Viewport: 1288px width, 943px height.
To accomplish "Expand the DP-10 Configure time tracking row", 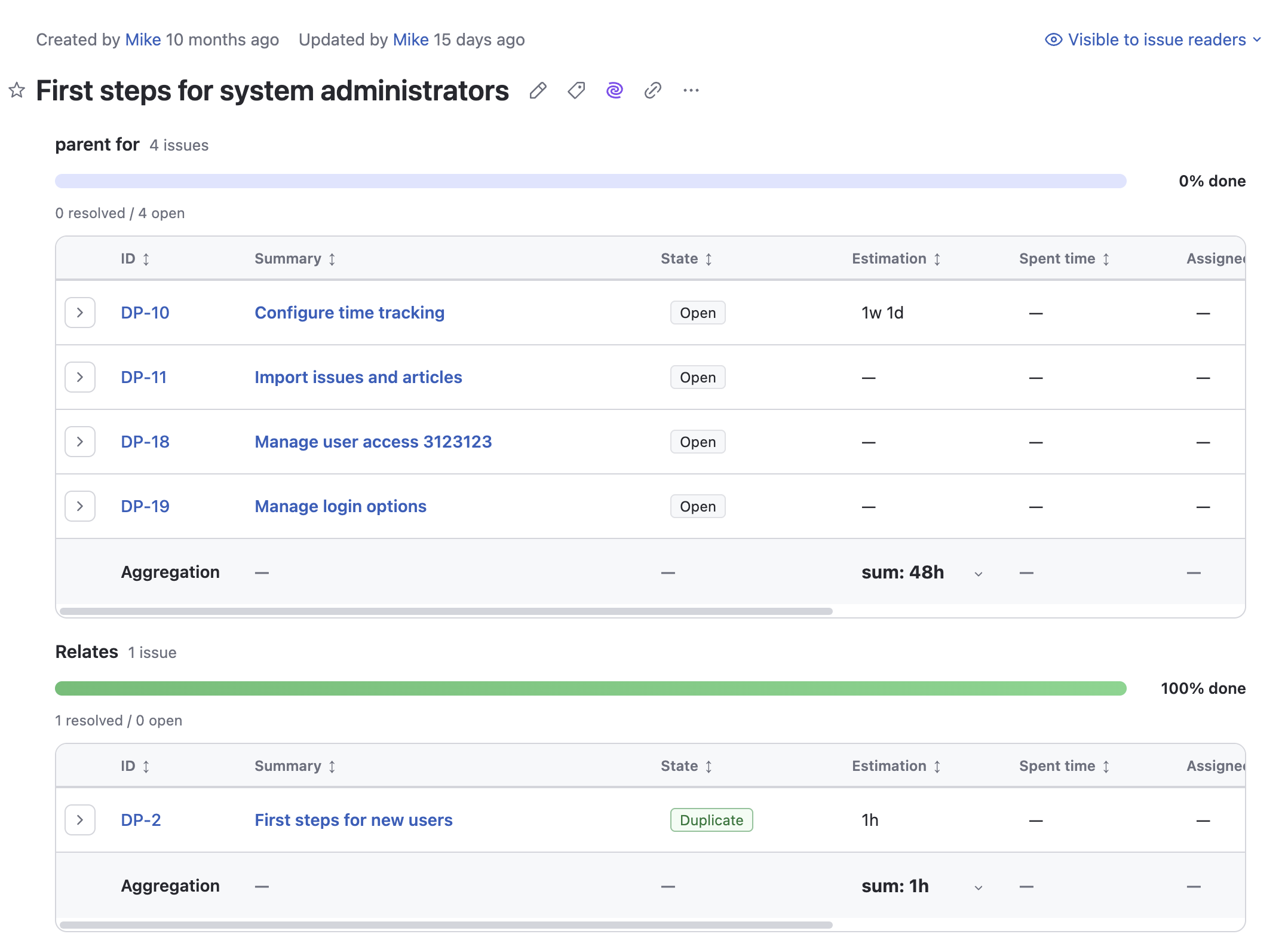I will [x=79, y=313].
